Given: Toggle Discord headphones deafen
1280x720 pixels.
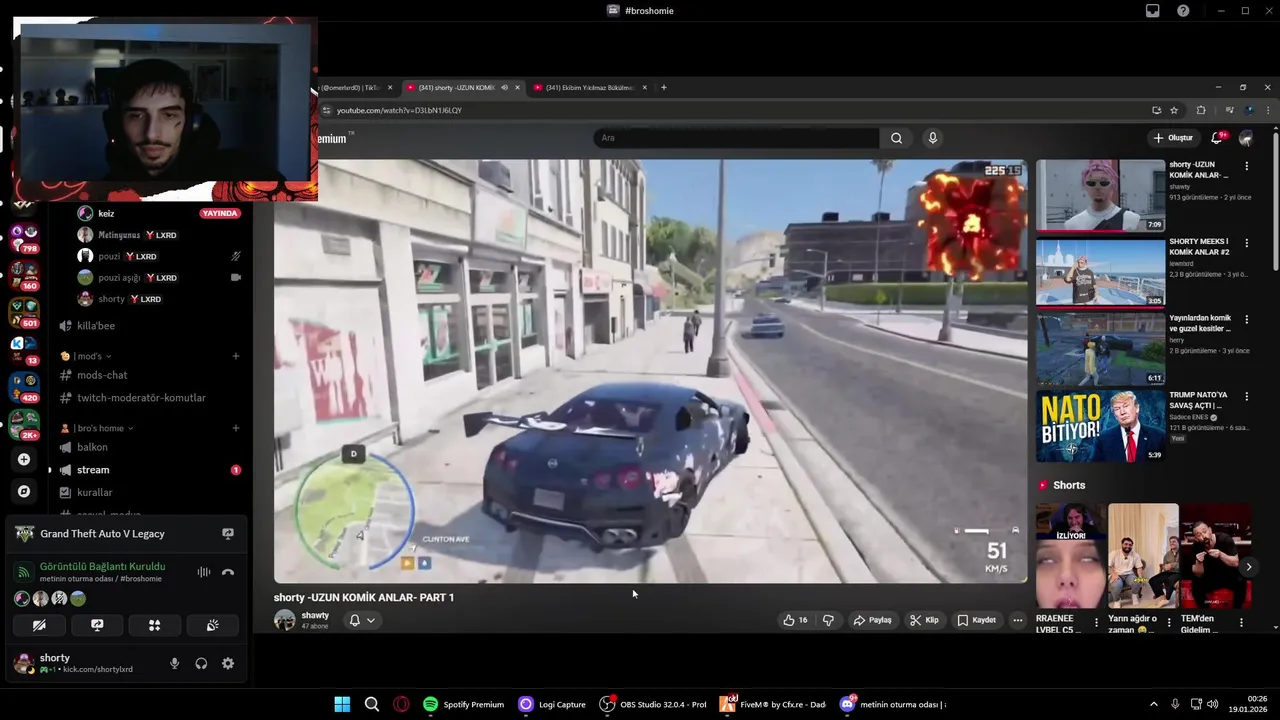Looking at the screenshot, I should [x=201, y=663].
